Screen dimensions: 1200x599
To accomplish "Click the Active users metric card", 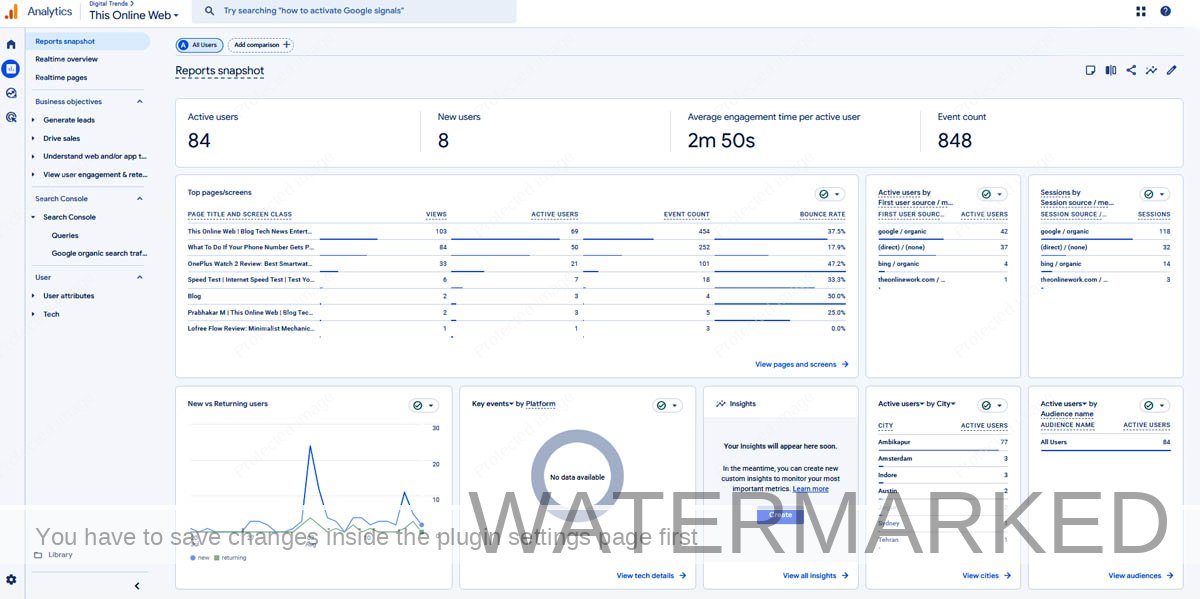I will (x=298, y=132).
